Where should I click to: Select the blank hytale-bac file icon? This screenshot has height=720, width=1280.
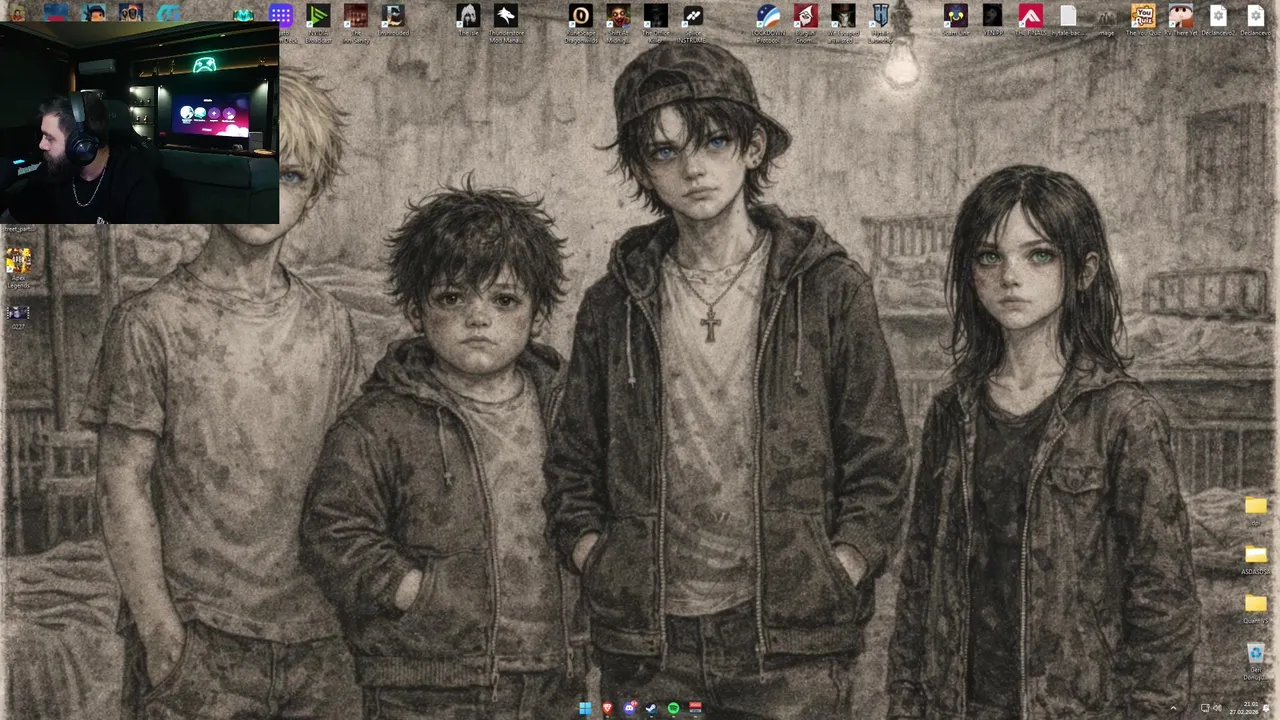coord(1068,20)
